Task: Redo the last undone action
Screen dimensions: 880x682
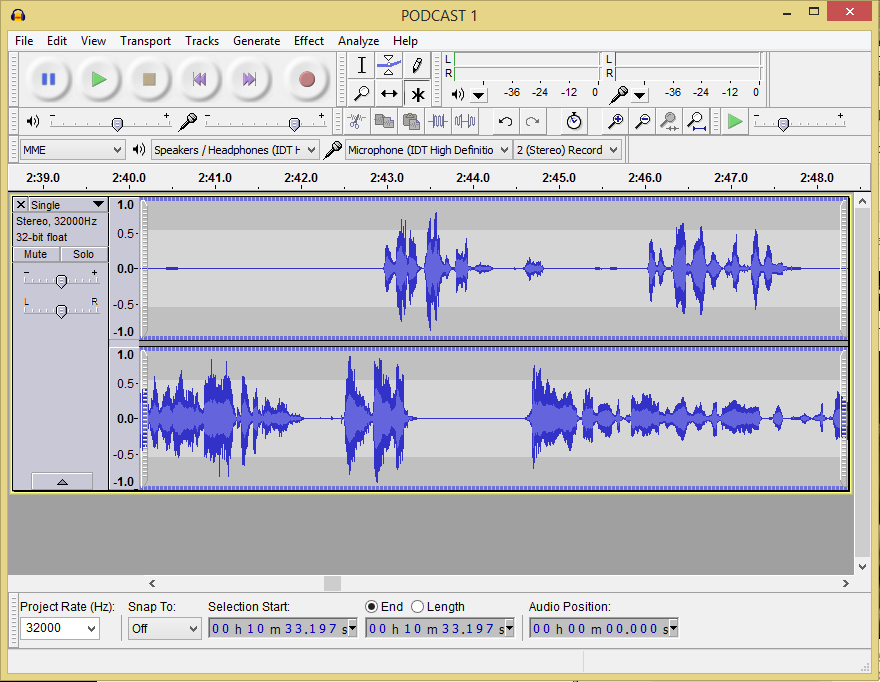Action: click(x=532, y=121)
